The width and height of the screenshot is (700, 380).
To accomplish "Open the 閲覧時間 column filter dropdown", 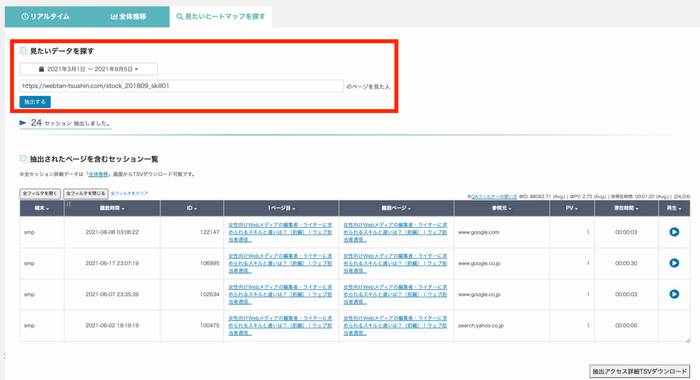I will 112,208.
